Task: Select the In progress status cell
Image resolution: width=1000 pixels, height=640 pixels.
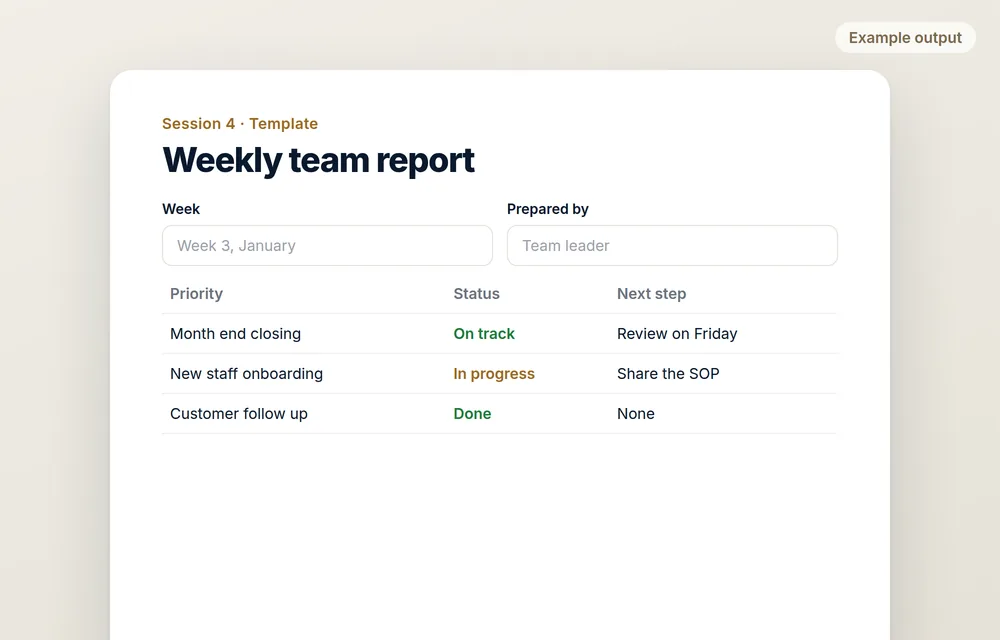Action: 494,374
